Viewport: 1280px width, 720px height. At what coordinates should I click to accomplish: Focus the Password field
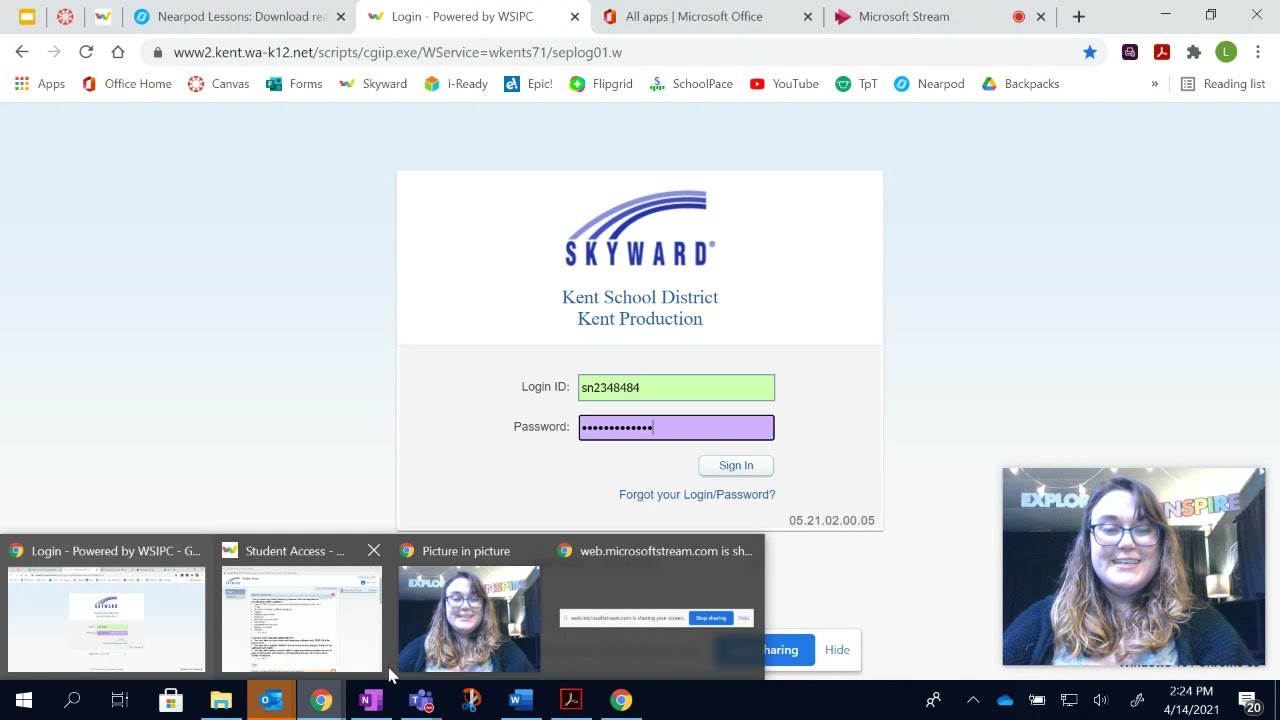click(676, 428)
